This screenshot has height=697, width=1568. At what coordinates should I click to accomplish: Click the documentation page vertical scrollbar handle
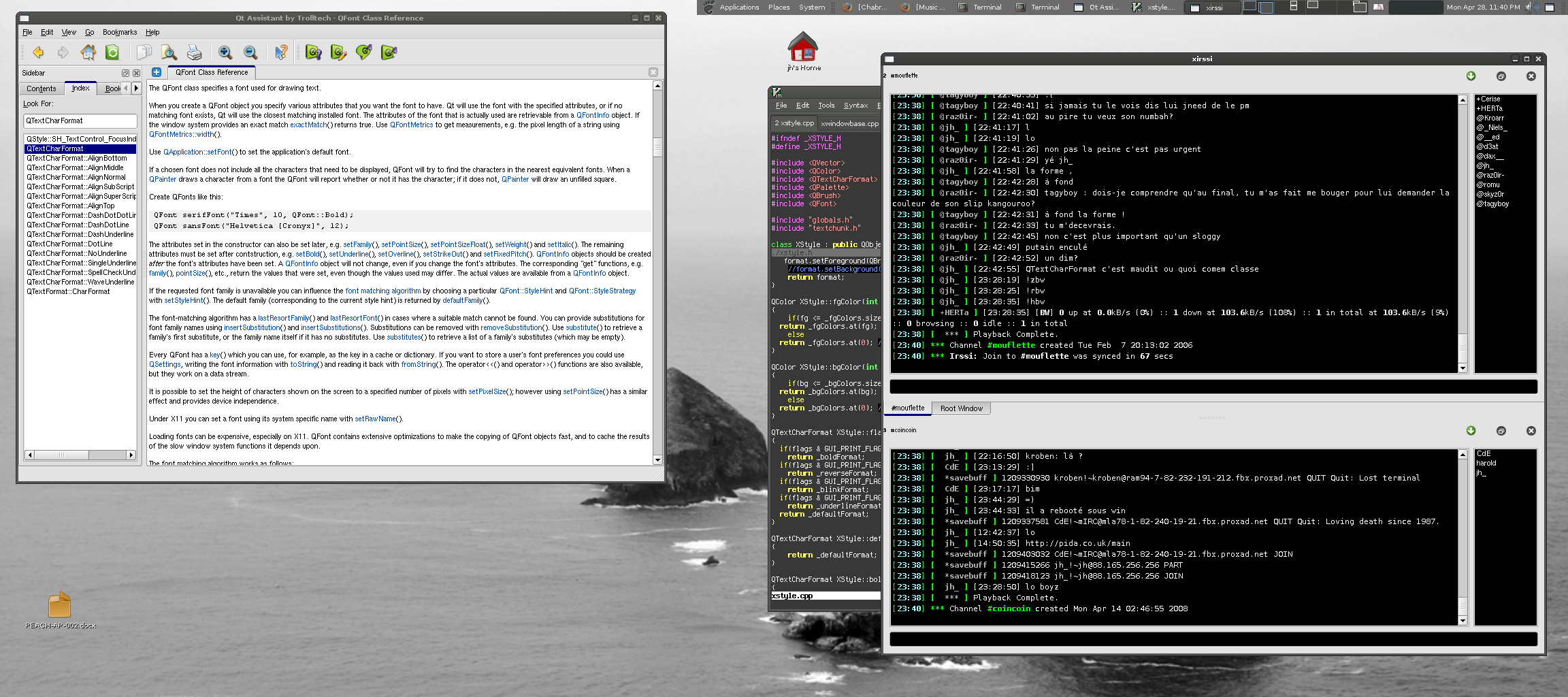(657, 147)
